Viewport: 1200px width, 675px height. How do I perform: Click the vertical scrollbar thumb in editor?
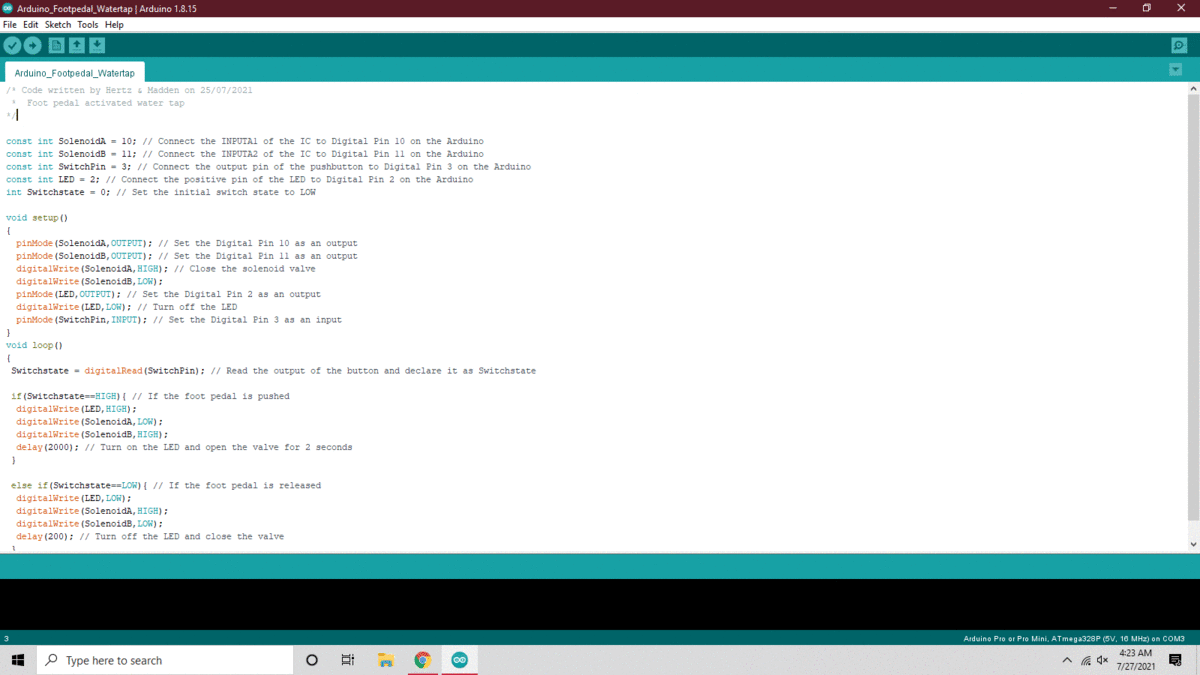pos(1193,308)
